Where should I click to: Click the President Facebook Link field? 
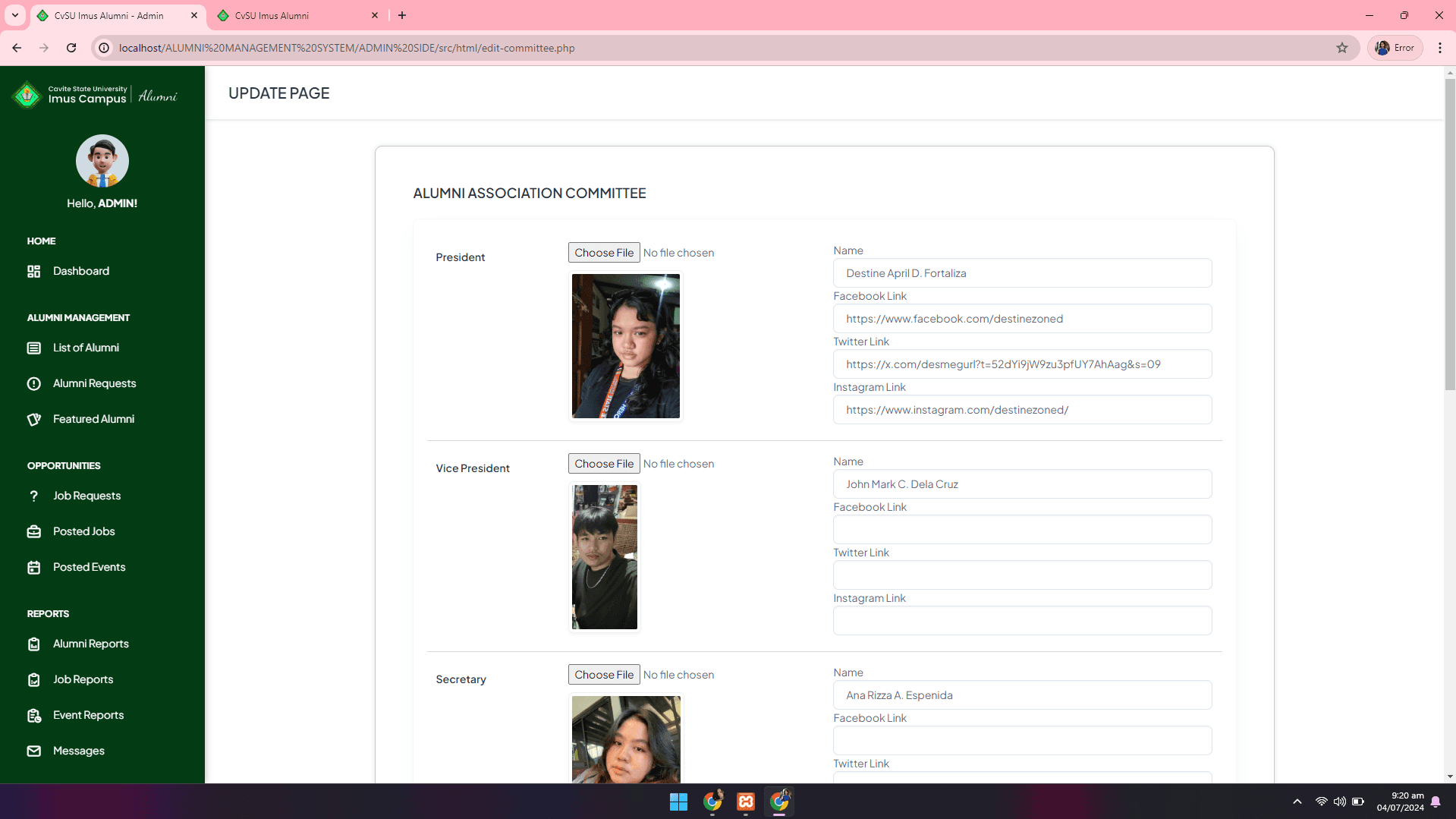pyautogui.click(x=1022, y=319)
